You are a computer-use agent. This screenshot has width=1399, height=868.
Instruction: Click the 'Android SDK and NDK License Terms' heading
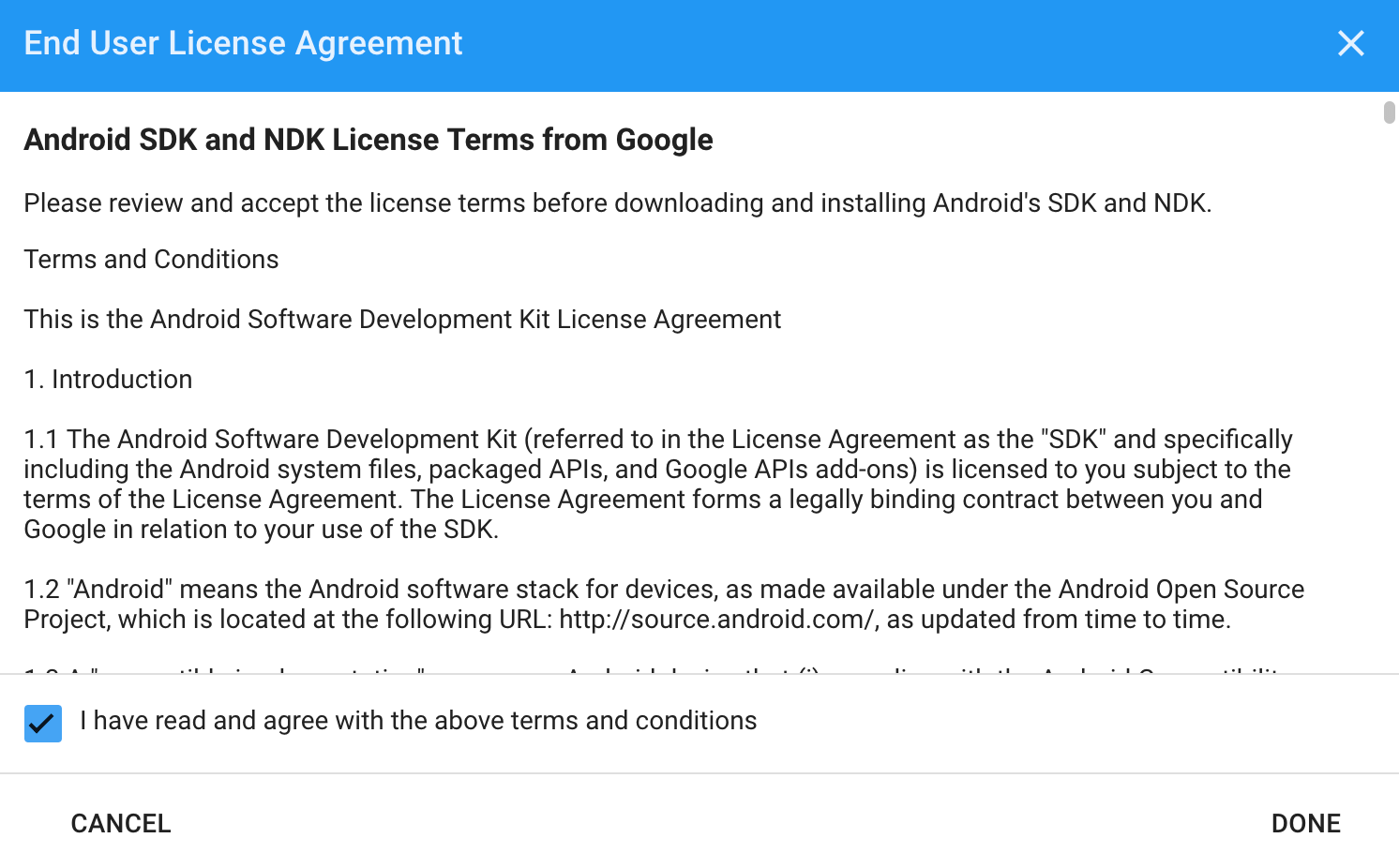tap(369, 140)
